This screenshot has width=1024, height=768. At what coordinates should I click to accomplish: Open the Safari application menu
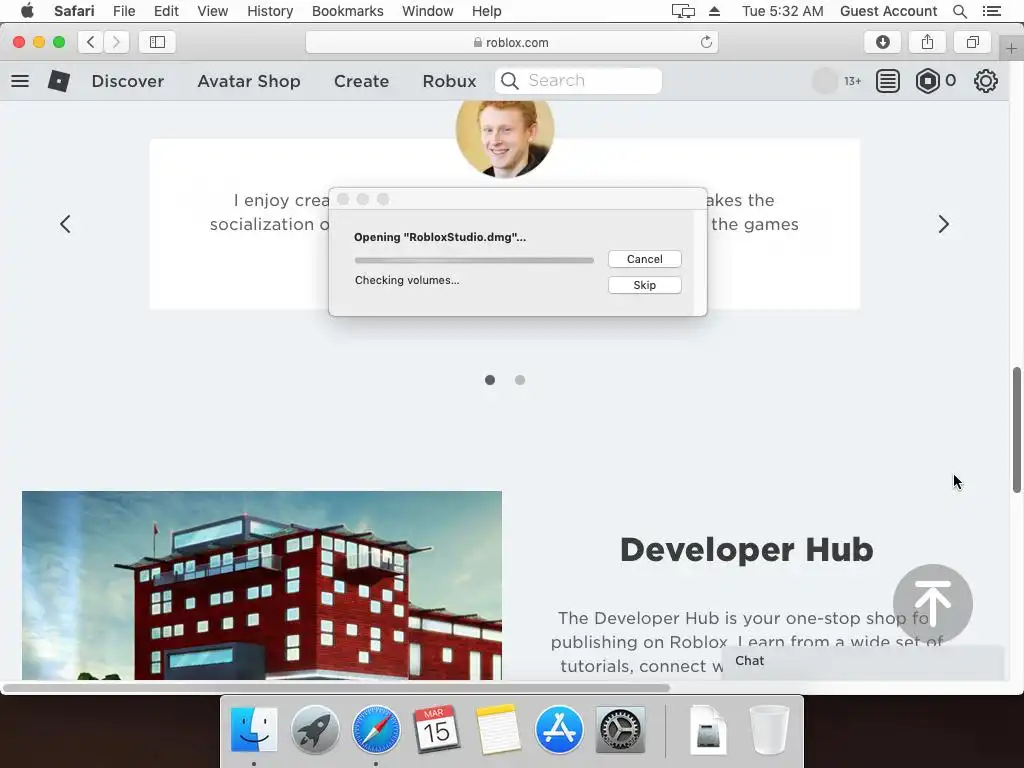(x=74, y=11)
